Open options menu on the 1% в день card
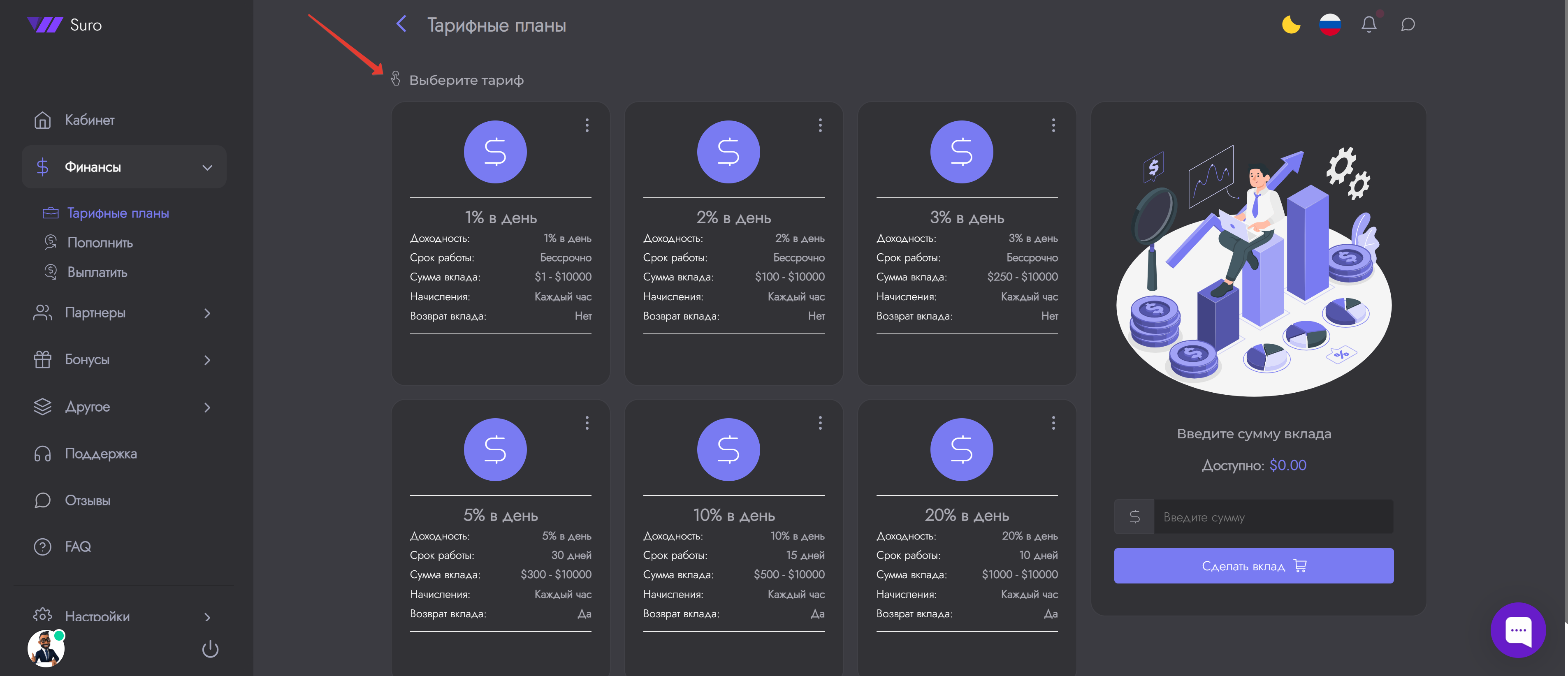Screen dimensions: 1568x676 click(x=587, y=125)
